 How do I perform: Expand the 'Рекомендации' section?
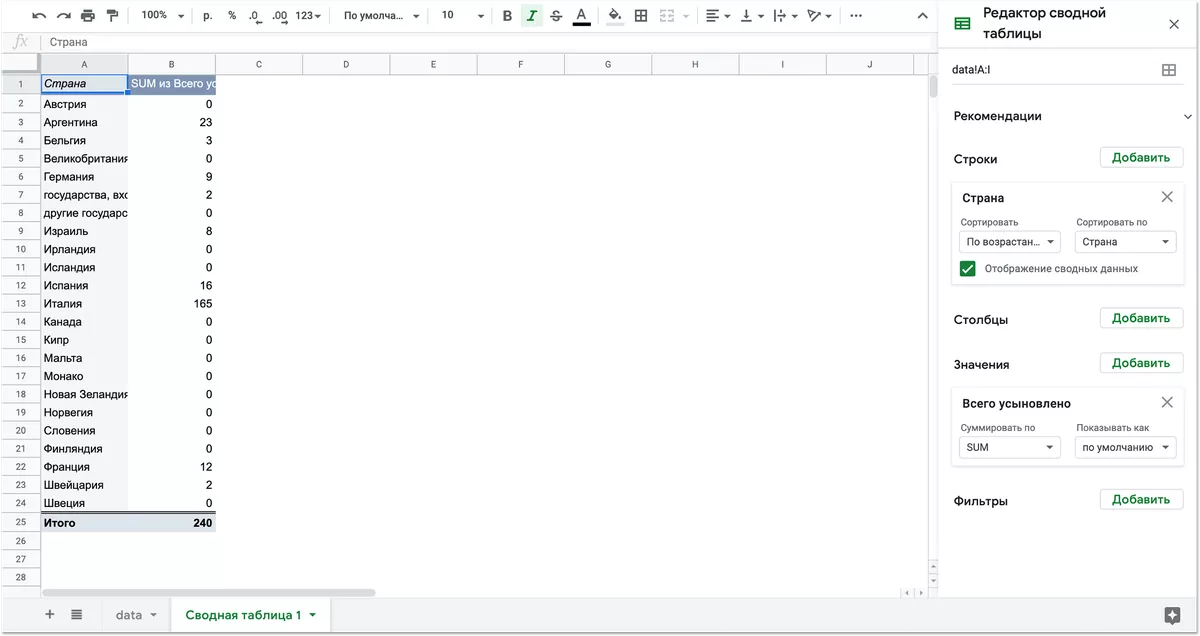(1187, 117)
